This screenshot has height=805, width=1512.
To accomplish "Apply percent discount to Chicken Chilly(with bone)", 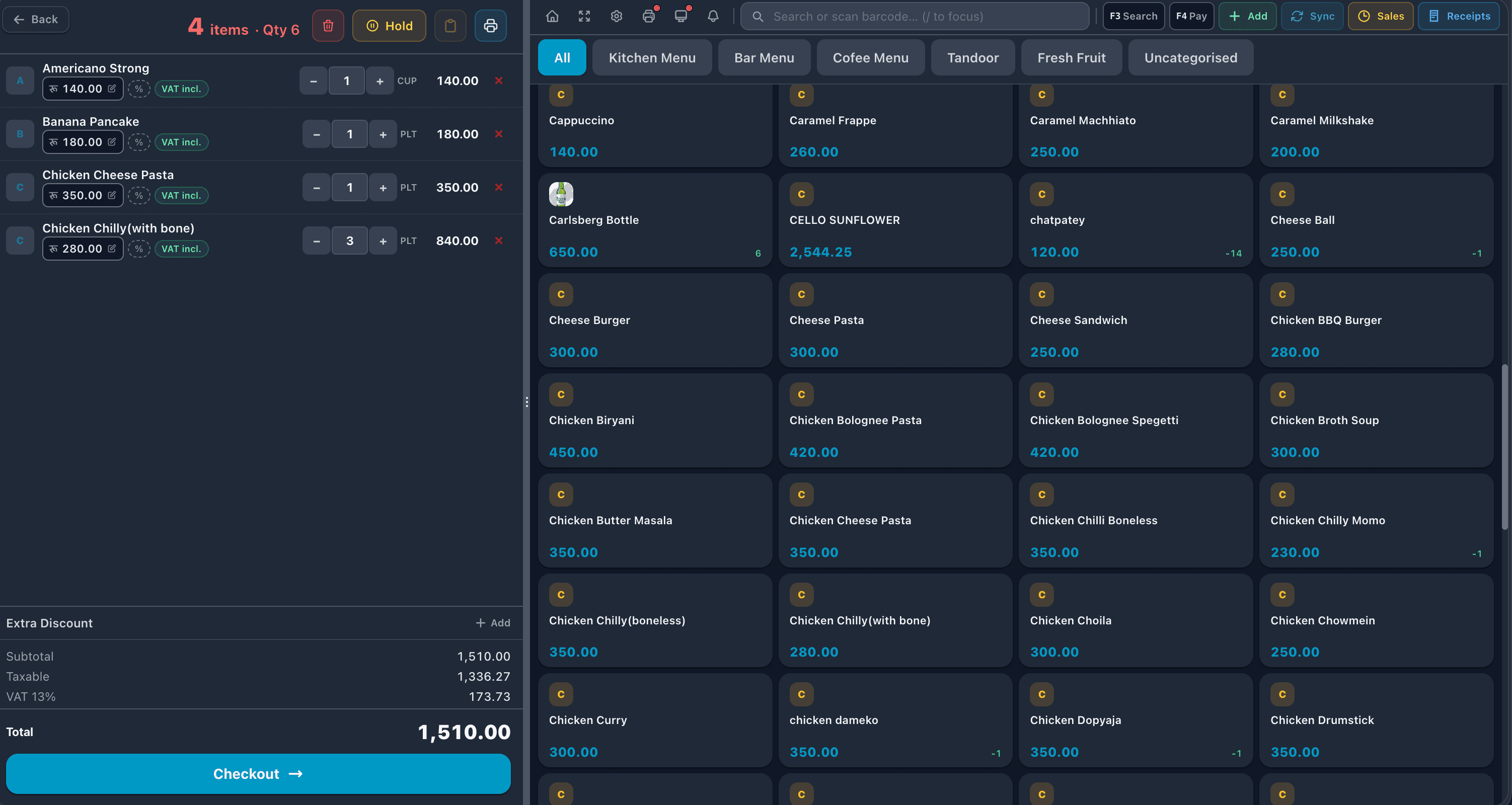I will coord(139,249).
